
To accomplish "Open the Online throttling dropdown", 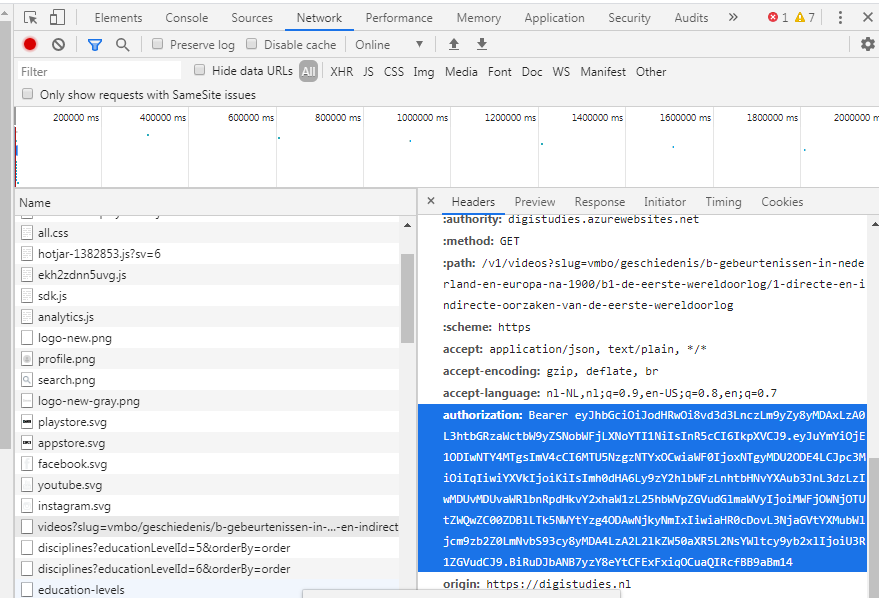I will (x=389, y=44).
